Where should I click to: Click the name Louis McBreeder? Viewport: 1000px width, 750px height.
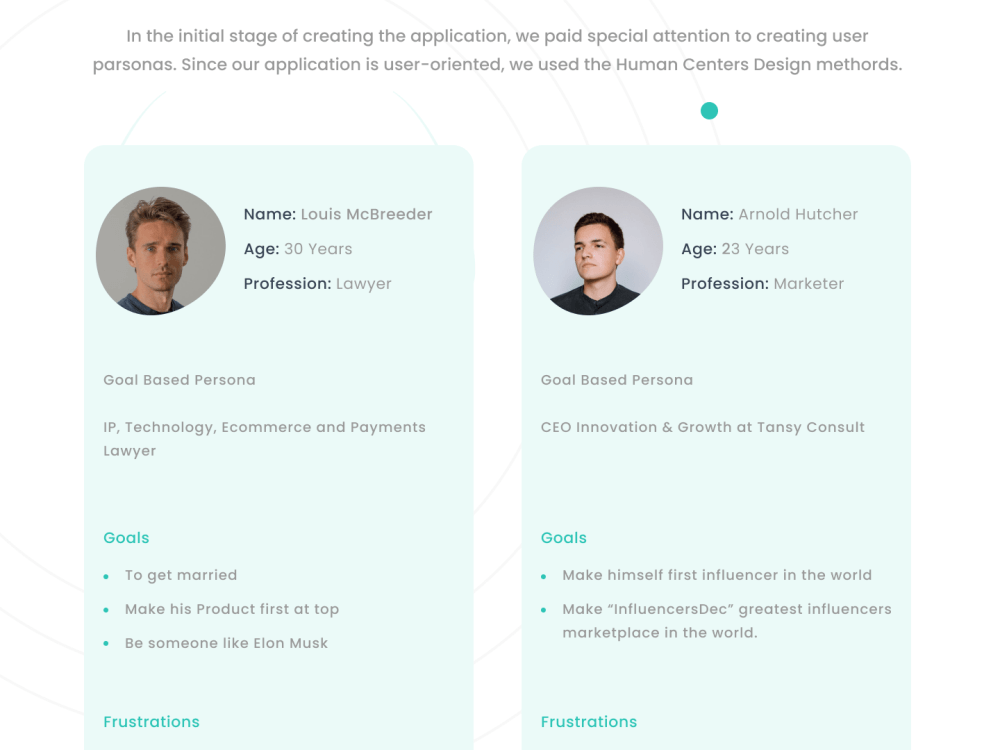click(x=367, y=214)
